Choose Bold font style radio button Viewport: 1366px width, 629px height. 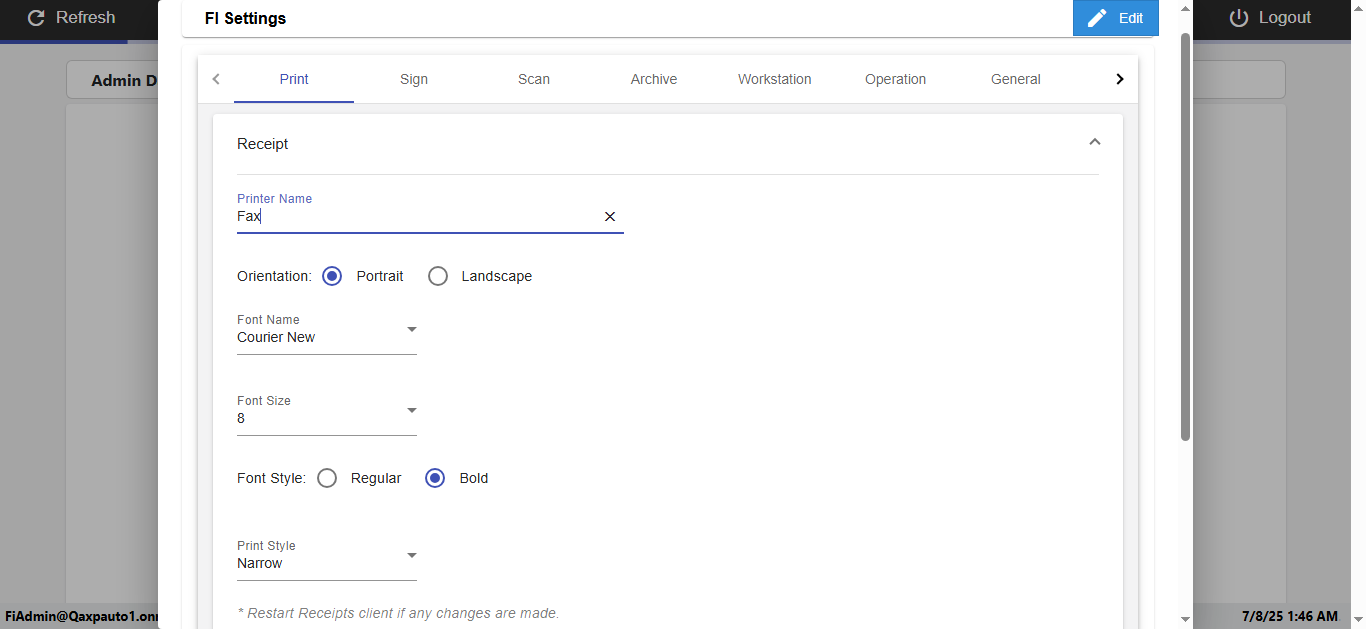(x=435, y=478)
